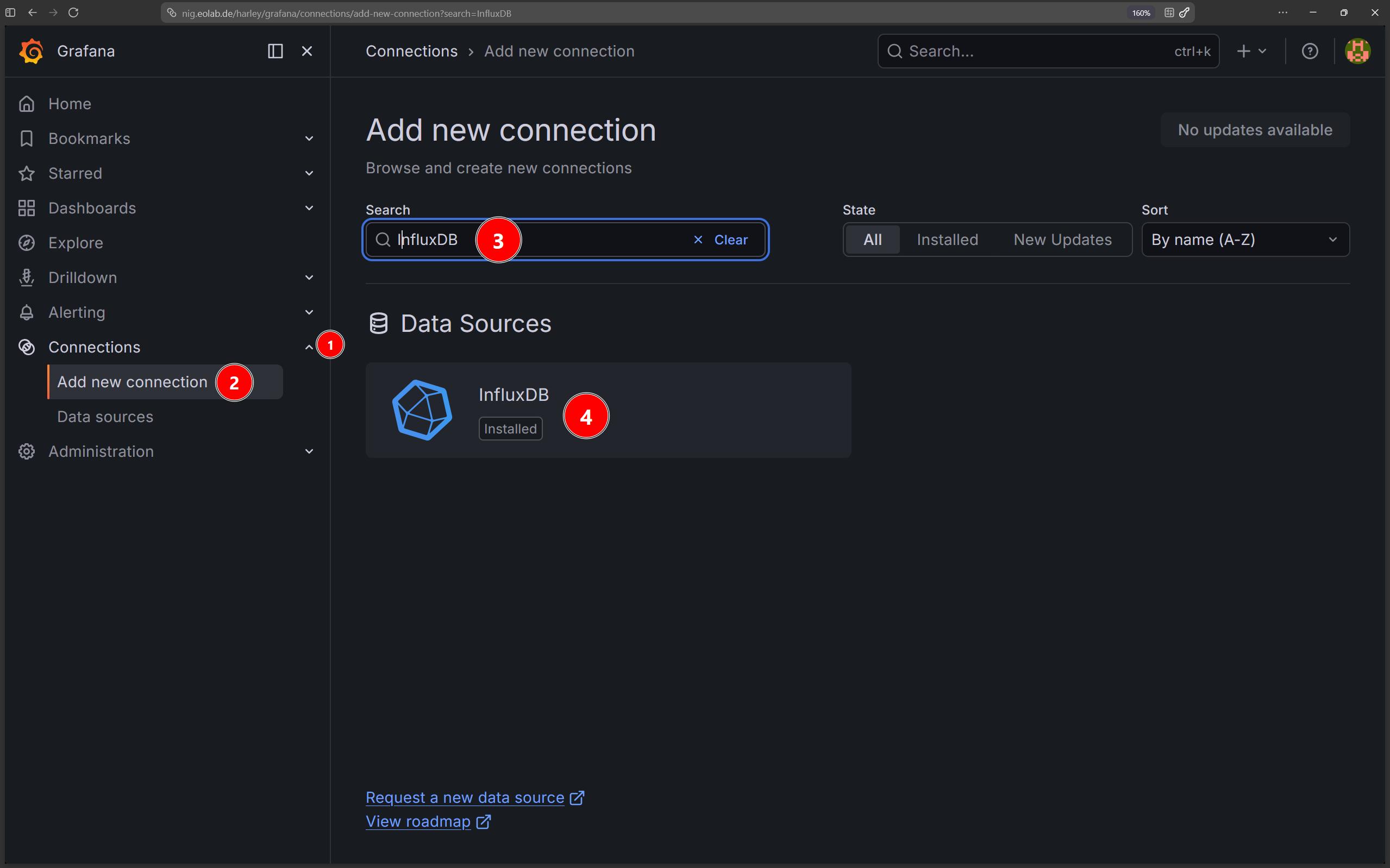Open the Request a new data source link

pyautogui.click(x=475, y=797)
